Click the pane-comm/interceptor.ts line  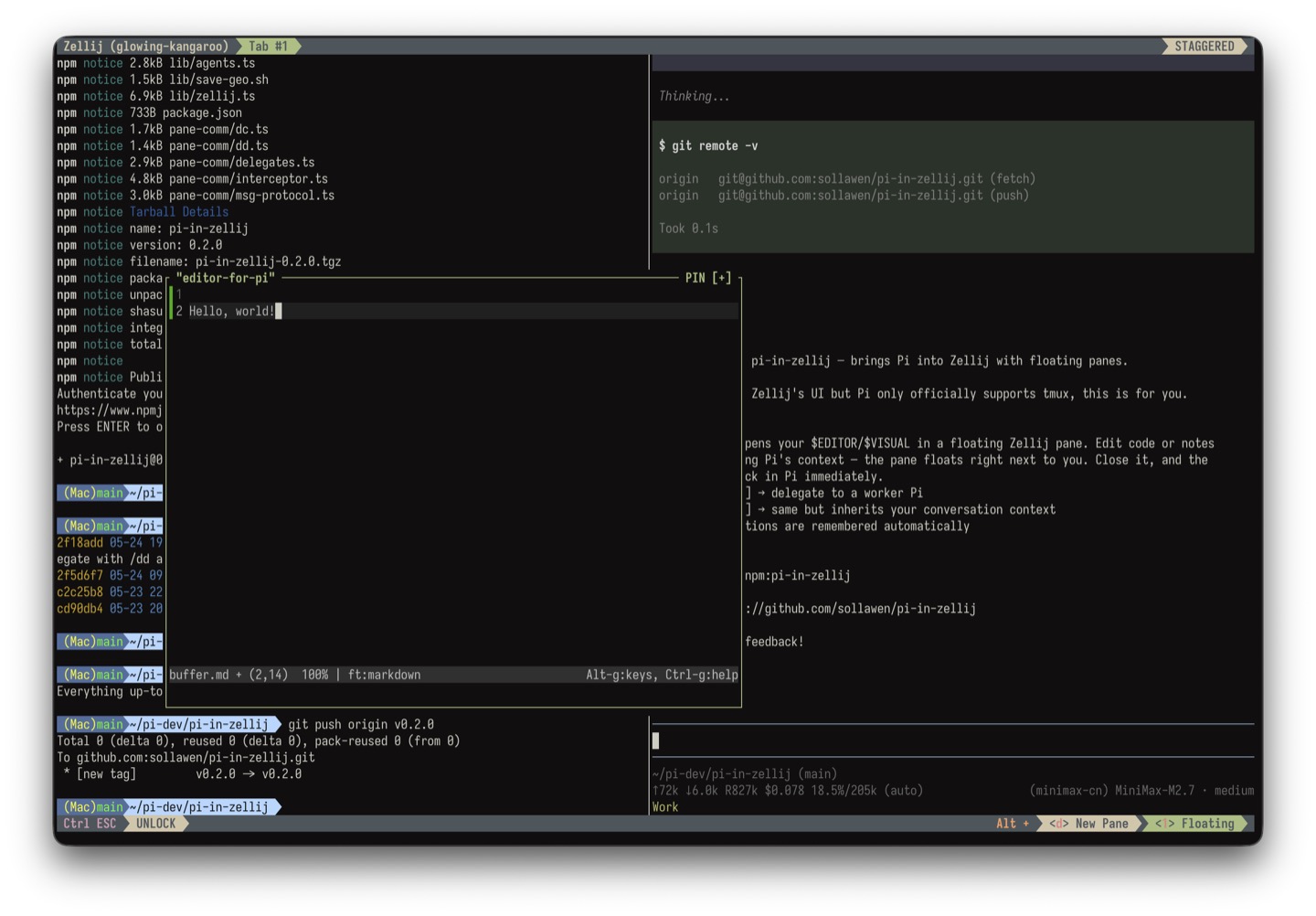(193, 178)
